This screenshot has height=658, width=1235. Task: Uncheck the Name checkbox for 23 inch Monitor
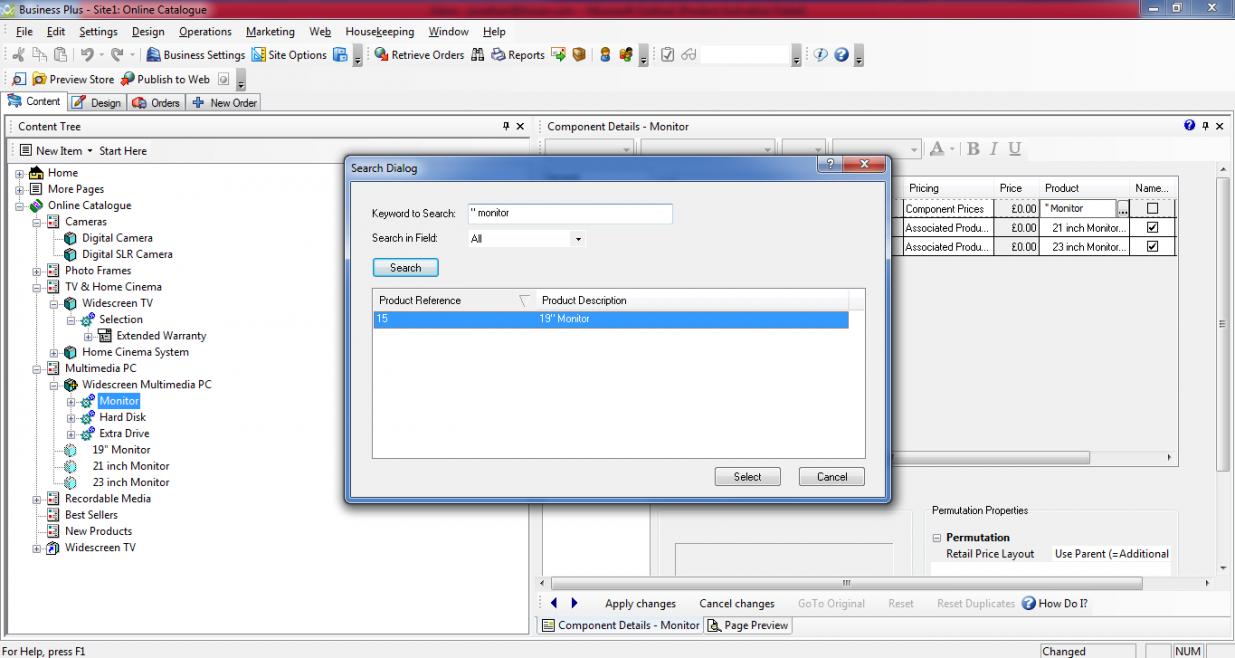click(x=1152, y=247)
